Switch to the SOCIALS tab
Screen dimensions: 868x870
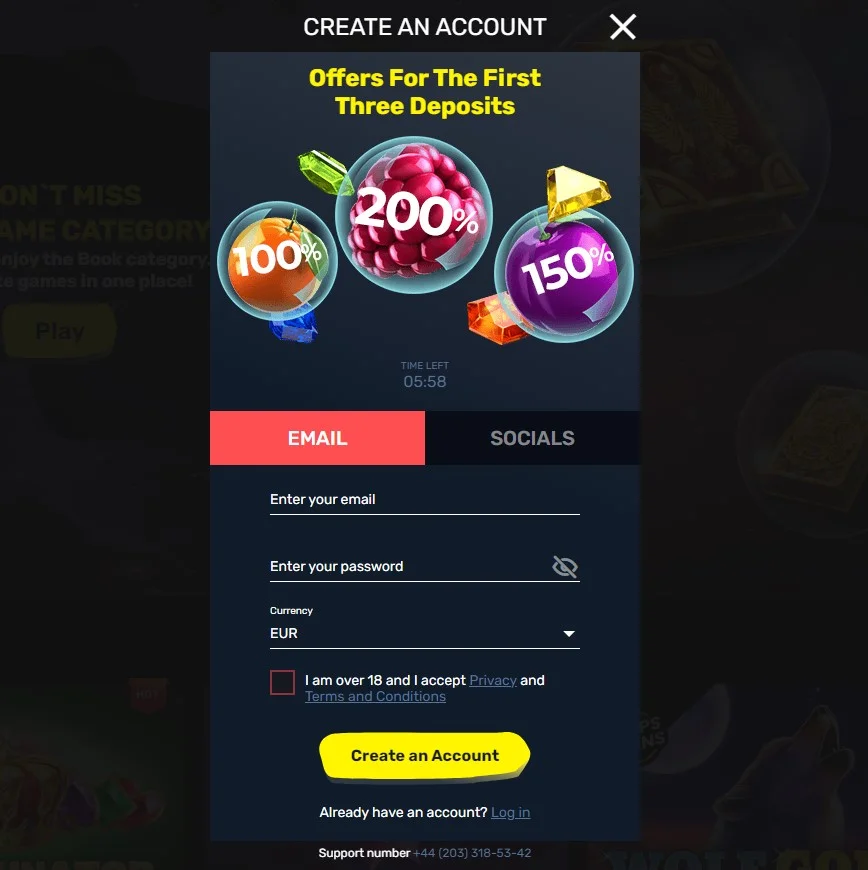click(532, 438)
